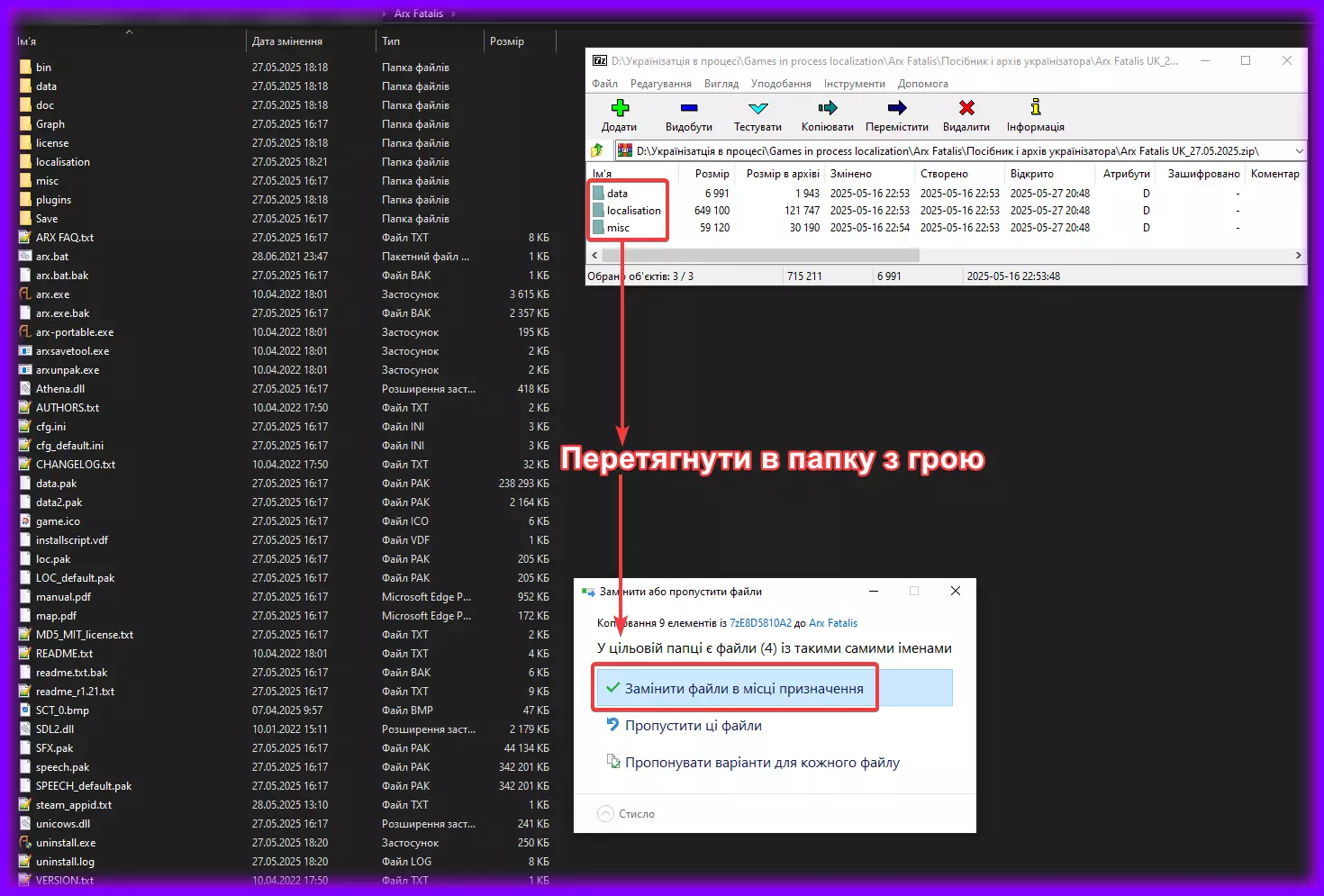Click the data folder icon in 7-Zip list
The width and height of the screenshot is (1324, 896).
598,194
